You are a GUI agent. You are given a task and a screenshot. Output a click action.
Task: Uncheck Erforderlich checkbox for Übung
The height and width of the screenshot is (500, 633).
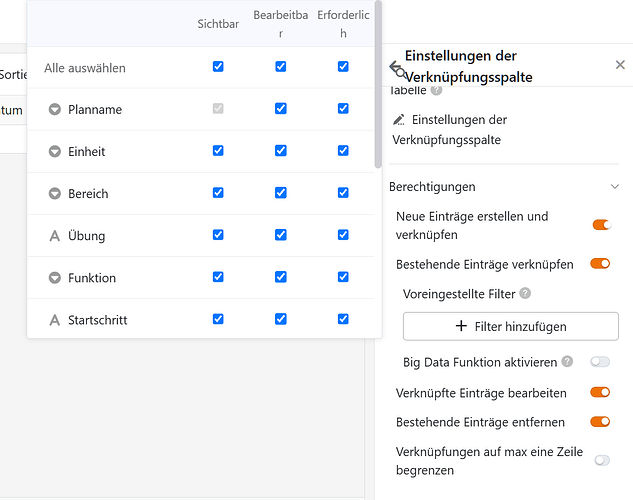click(x=343, y=235)
